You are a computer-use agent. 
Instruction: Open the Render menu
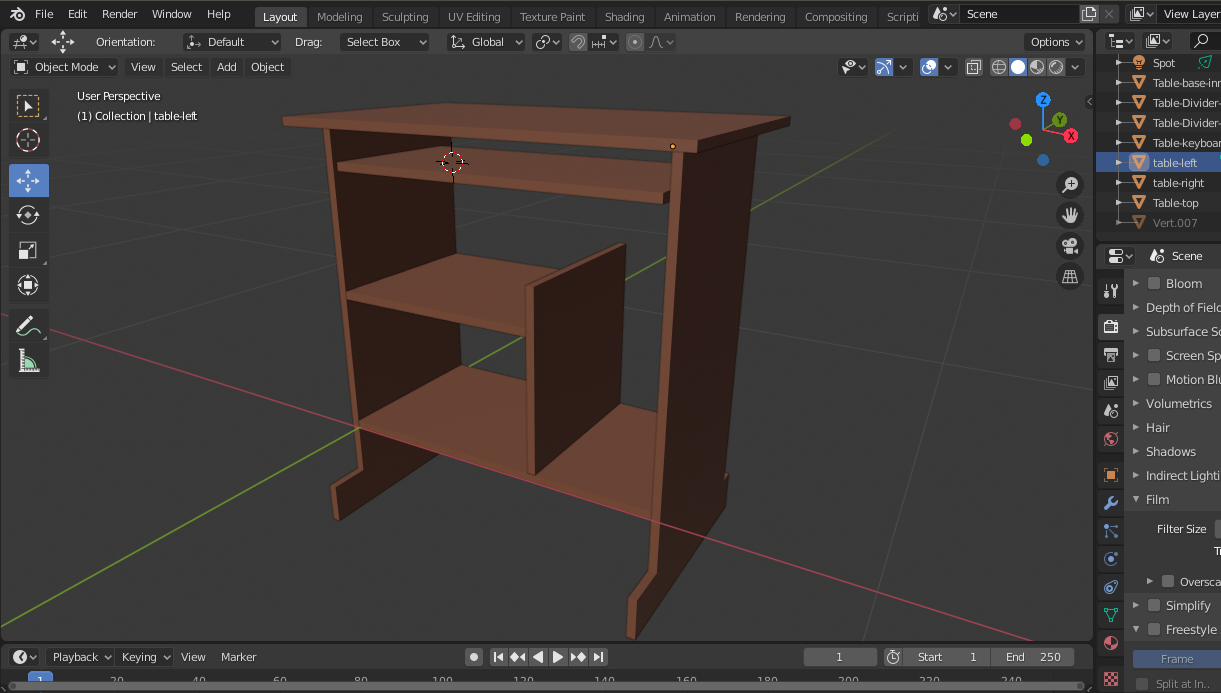tap(120, 14)
